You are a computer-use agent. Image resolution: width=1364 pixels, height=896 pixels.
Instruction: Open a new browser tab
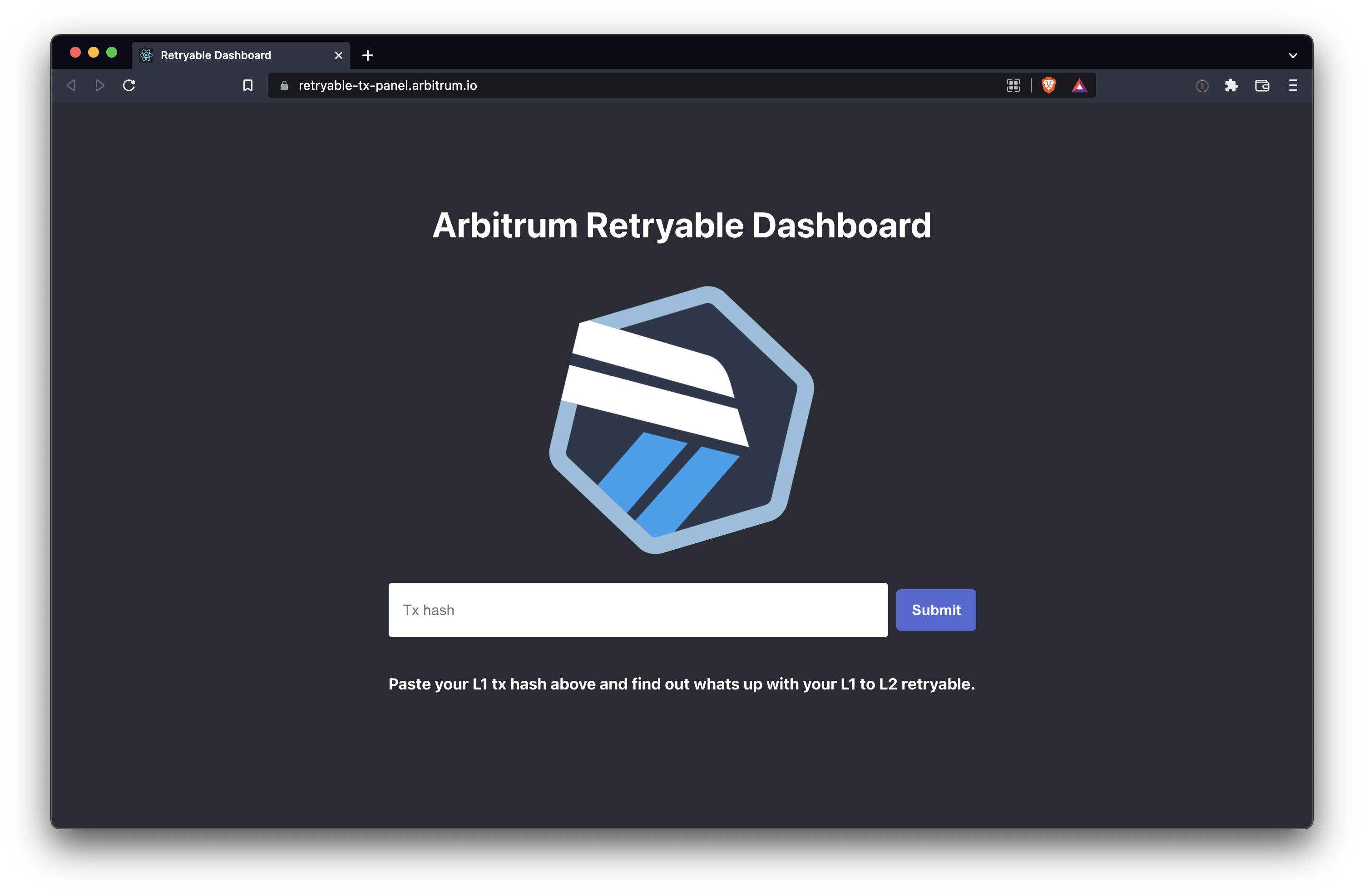pos(367,55)
